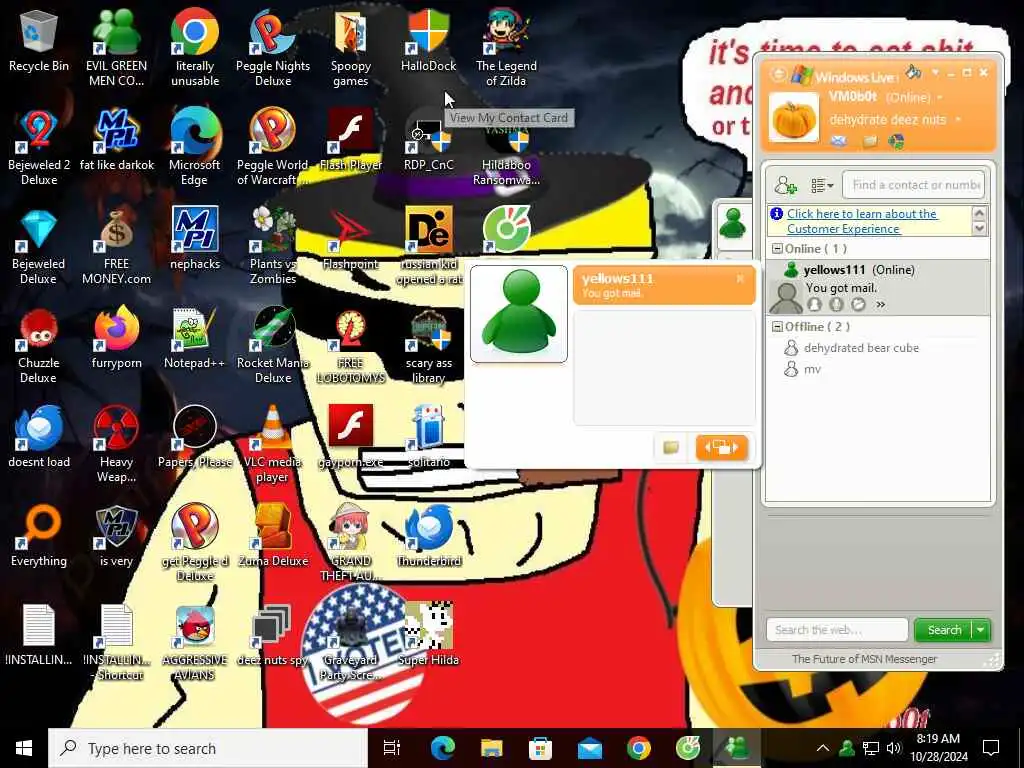Select the HalloDock desktop icon
The width and height of the screenshot is (1024, 768).
429,42
